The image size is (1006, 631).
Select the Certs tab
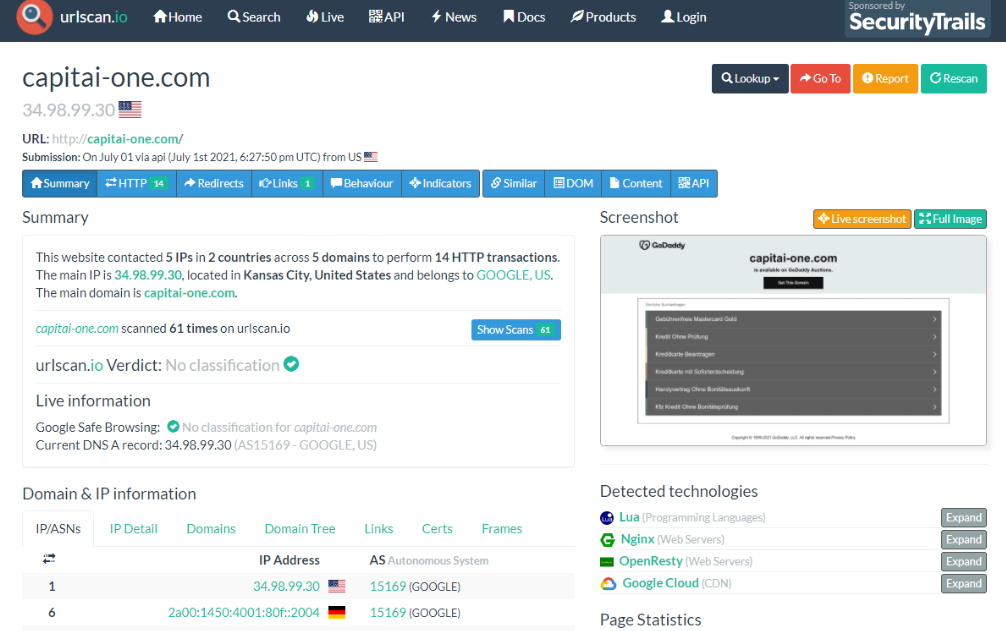pyautogui.click(x=438, y=529)
